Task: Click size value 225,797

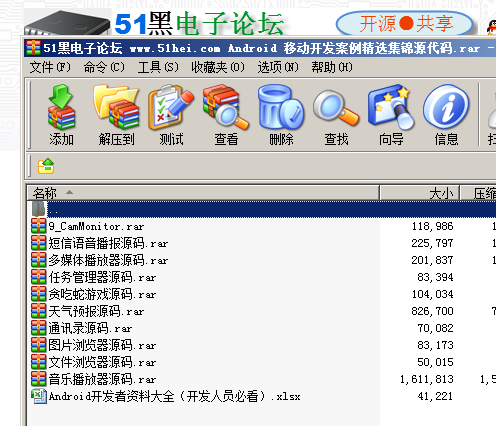Action: point(432,243)
